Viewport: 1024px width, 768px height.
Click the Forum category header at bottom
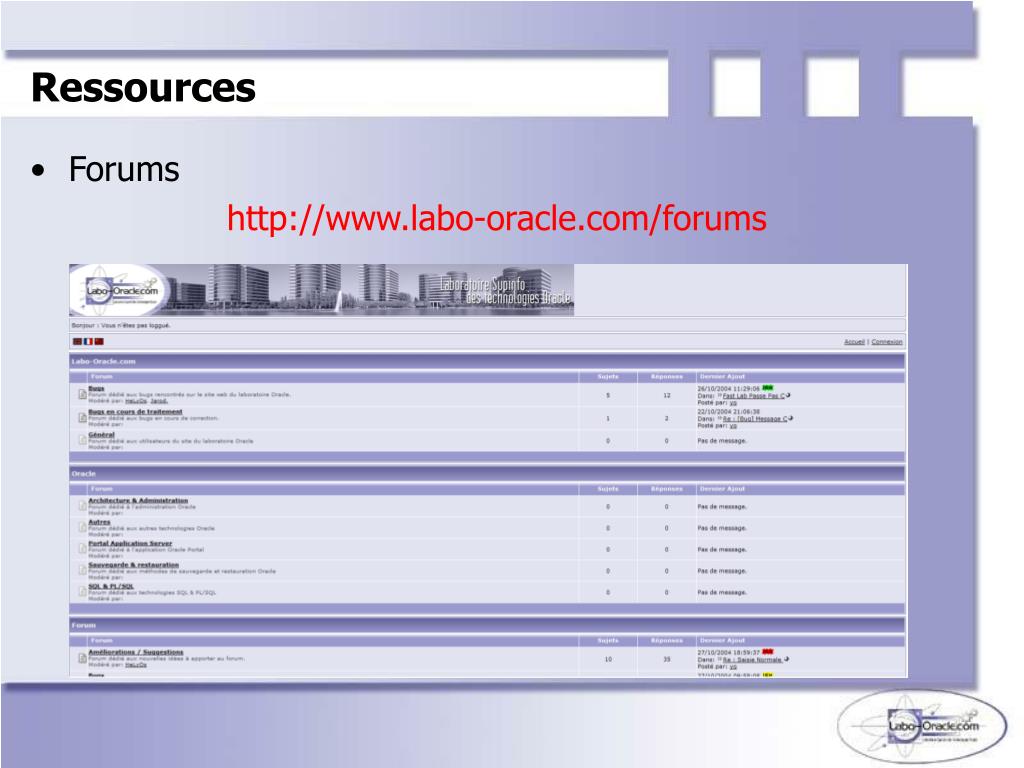(487, 625)
